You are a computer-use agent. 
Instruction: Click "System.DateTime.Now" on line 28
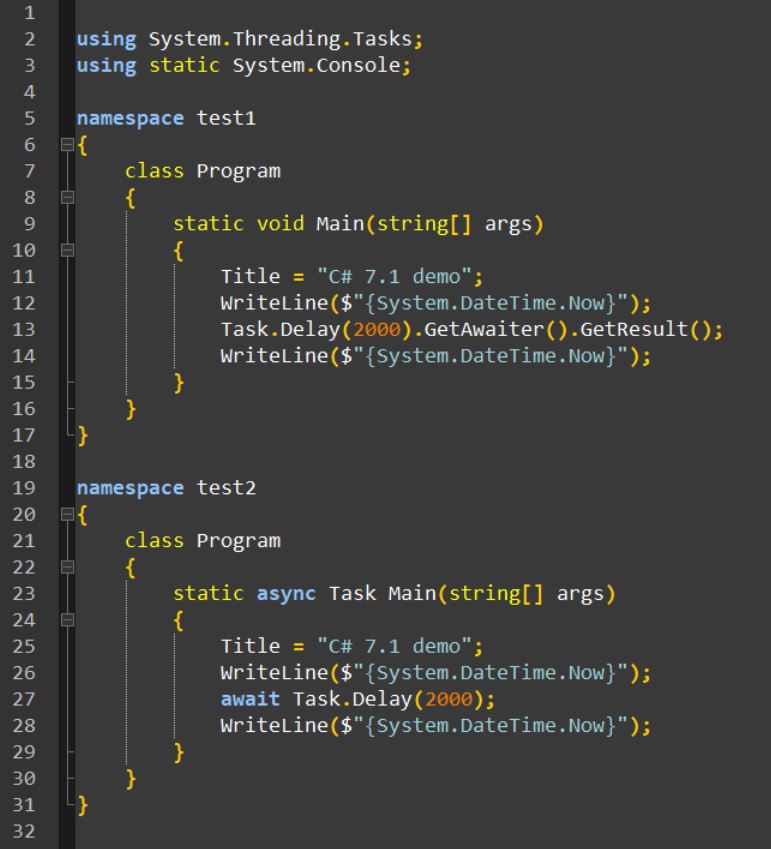click(x=490, y=726)
